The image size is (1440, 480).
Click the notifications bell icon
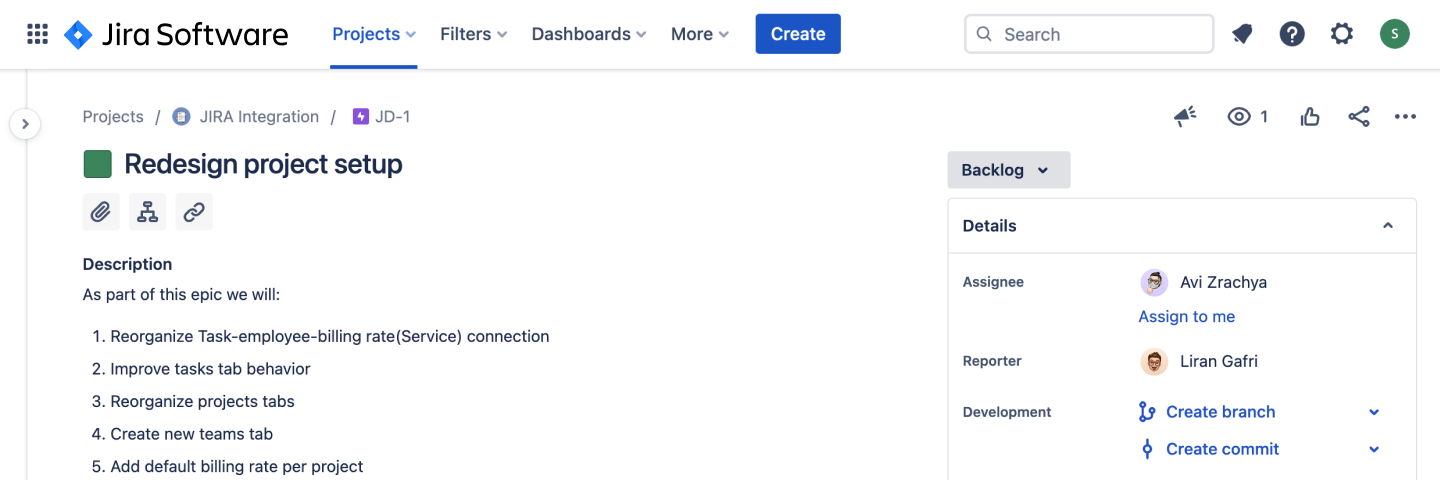point(1242,34)
